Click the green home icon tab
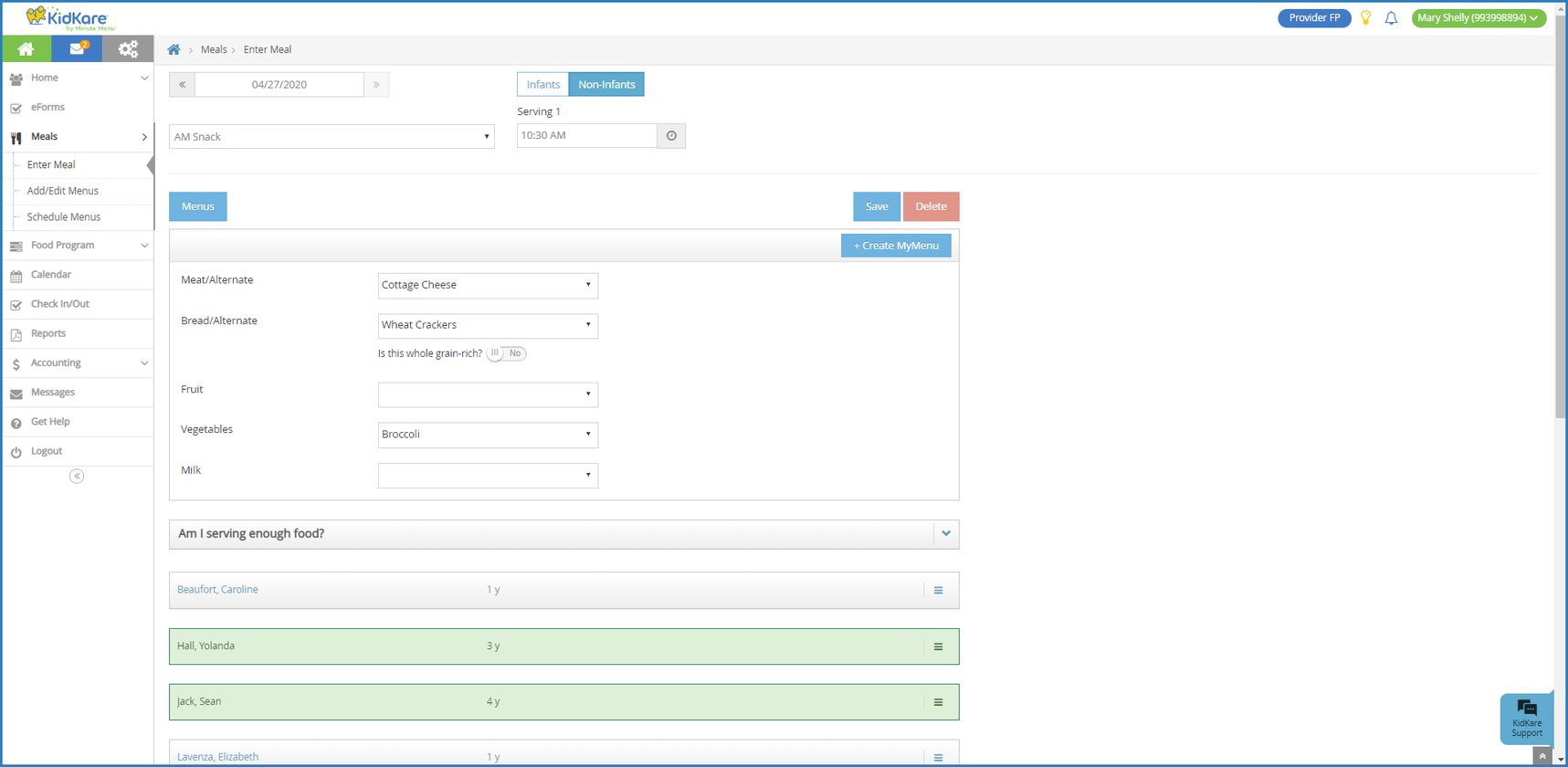Image resolution: width=1568 pixels, height=767 pixels. 26,49
